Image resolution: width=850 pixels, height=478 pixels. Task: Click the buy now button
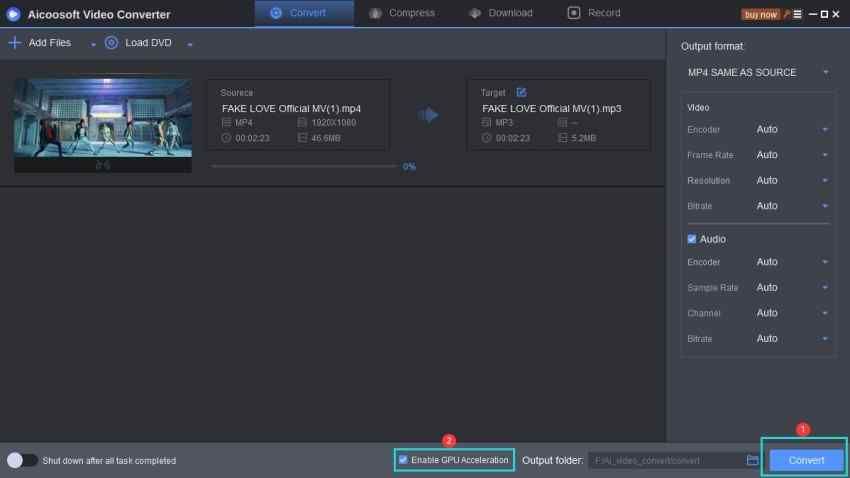point(760,14)
